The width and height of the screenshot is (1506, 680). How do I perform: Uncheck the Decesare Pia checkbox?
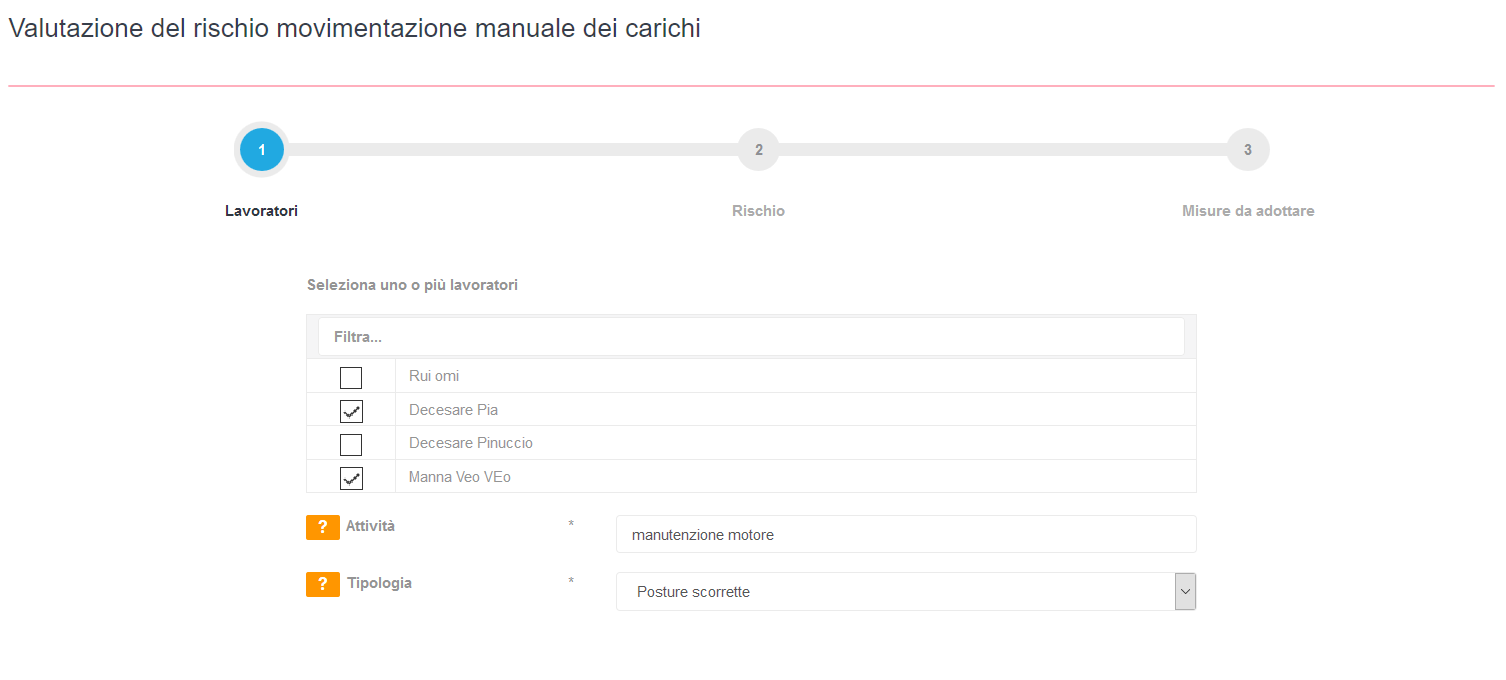(351, 411)
